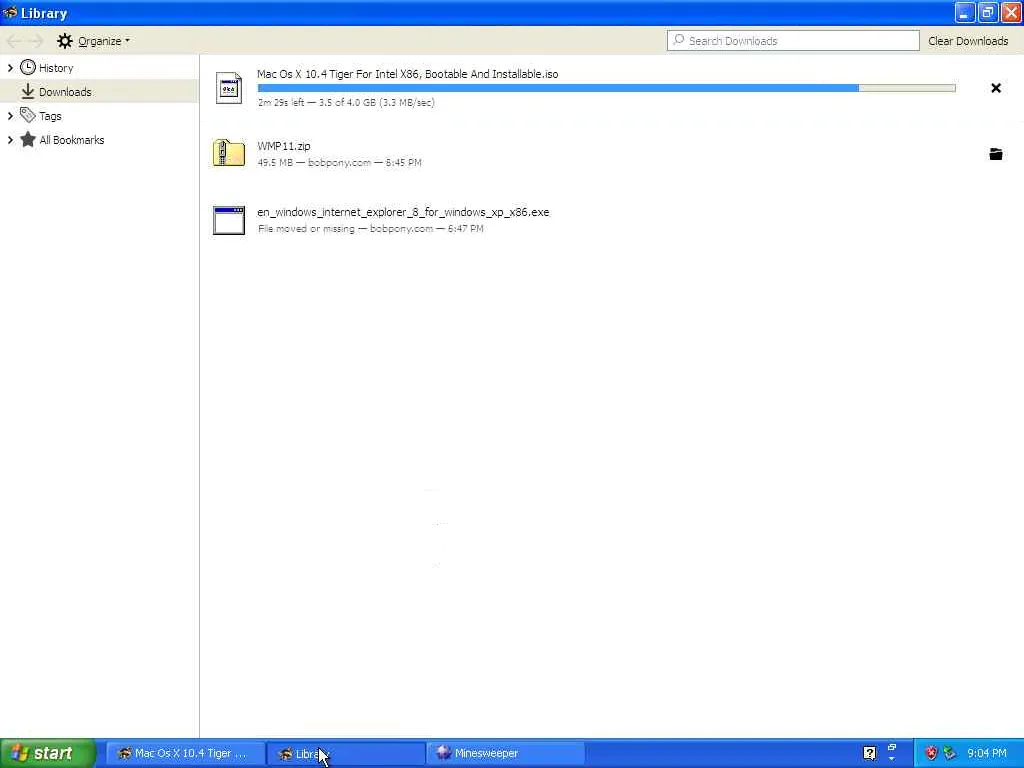This screenshot has height=768, width=1024.
Task: Open containing folder for WMP11.zip
Action: tap(995, 154)
